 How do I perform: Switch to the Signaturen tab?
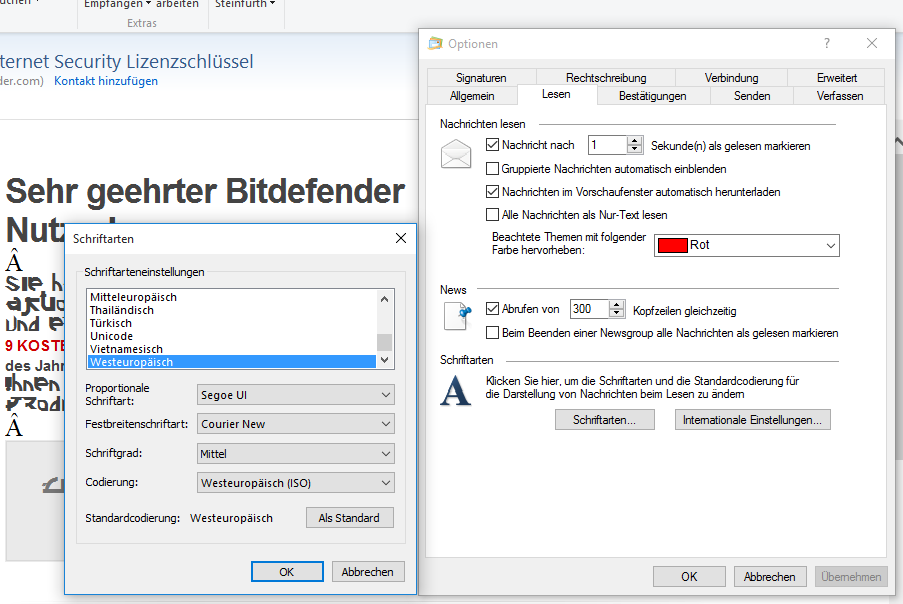click(481, 77)
